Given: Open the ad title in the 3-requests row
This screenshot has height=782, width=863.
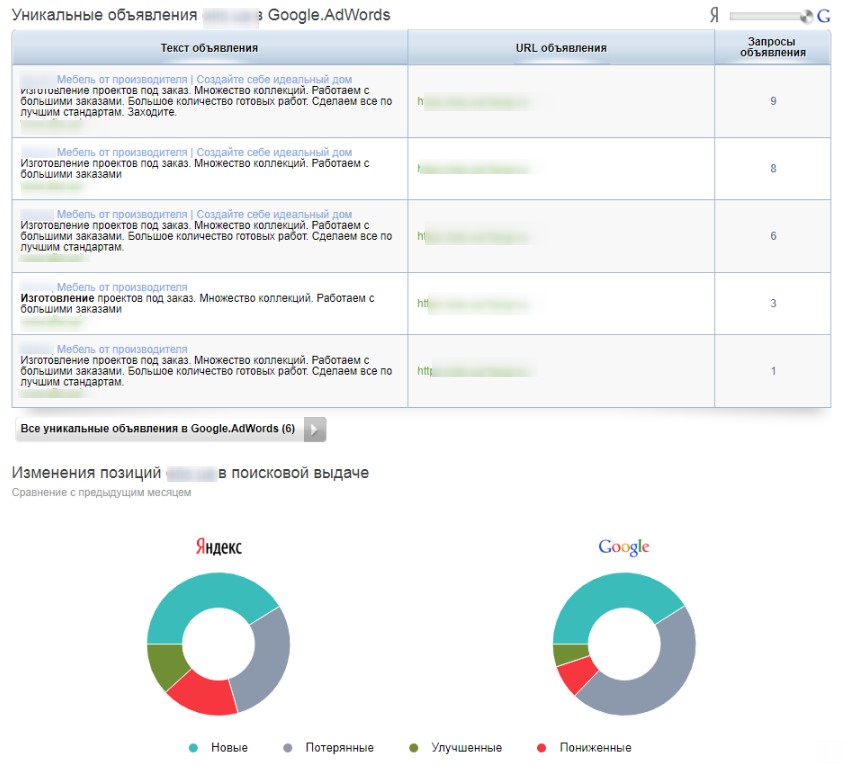Looking at the screenshot, I should click(x=122, y=287).
